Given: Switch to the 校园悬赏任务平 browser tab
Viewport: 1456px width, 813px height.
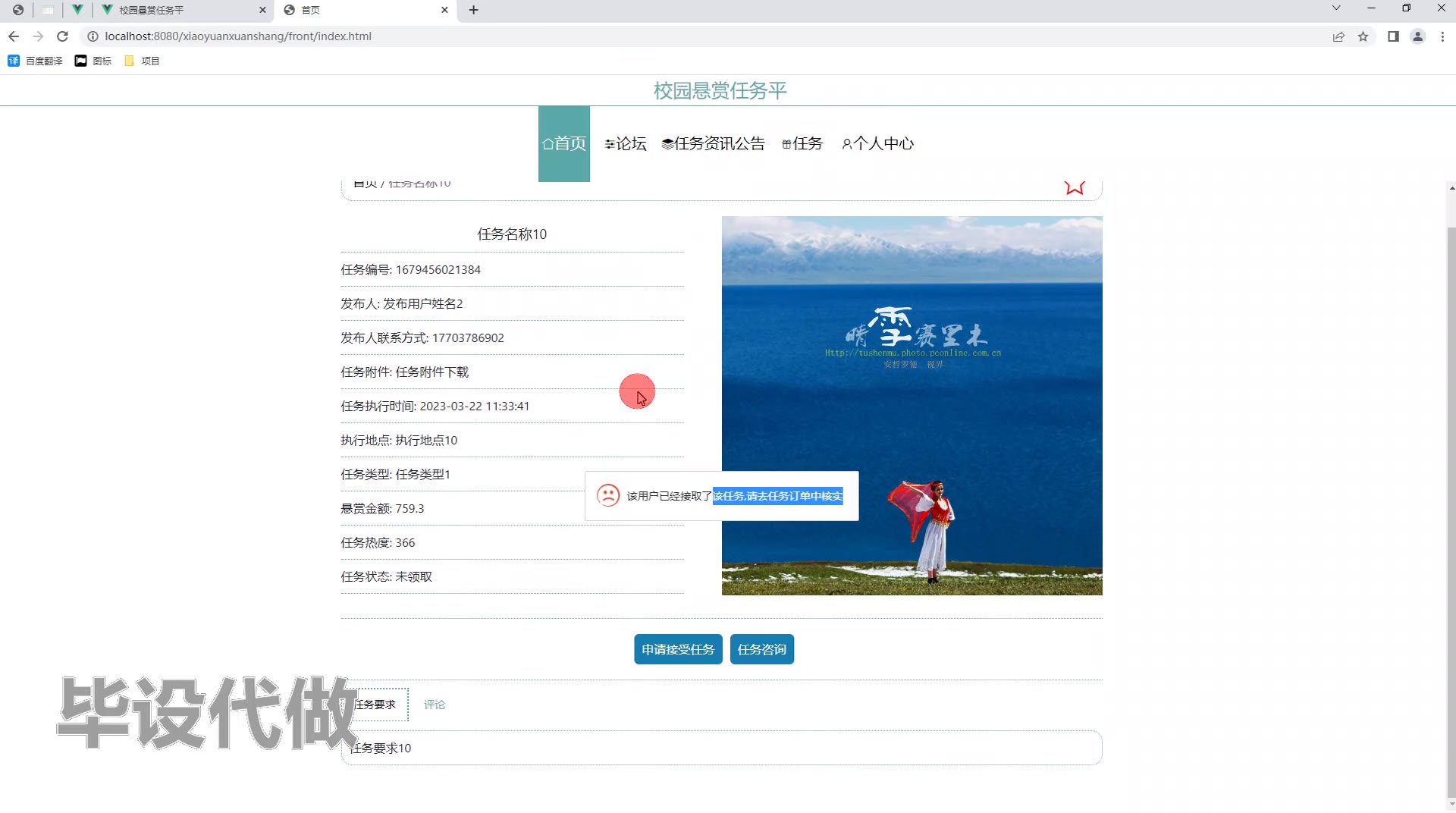Looking at the screenshot, I should click(x=184, y=10).
